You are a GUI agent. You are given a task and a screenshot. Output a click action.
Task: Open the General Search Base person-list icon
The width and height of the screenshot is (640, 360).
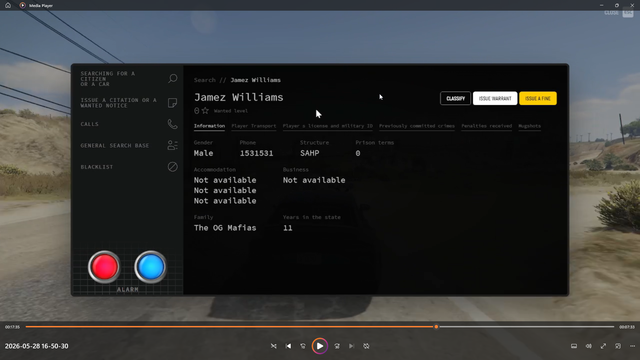point(173,145)
